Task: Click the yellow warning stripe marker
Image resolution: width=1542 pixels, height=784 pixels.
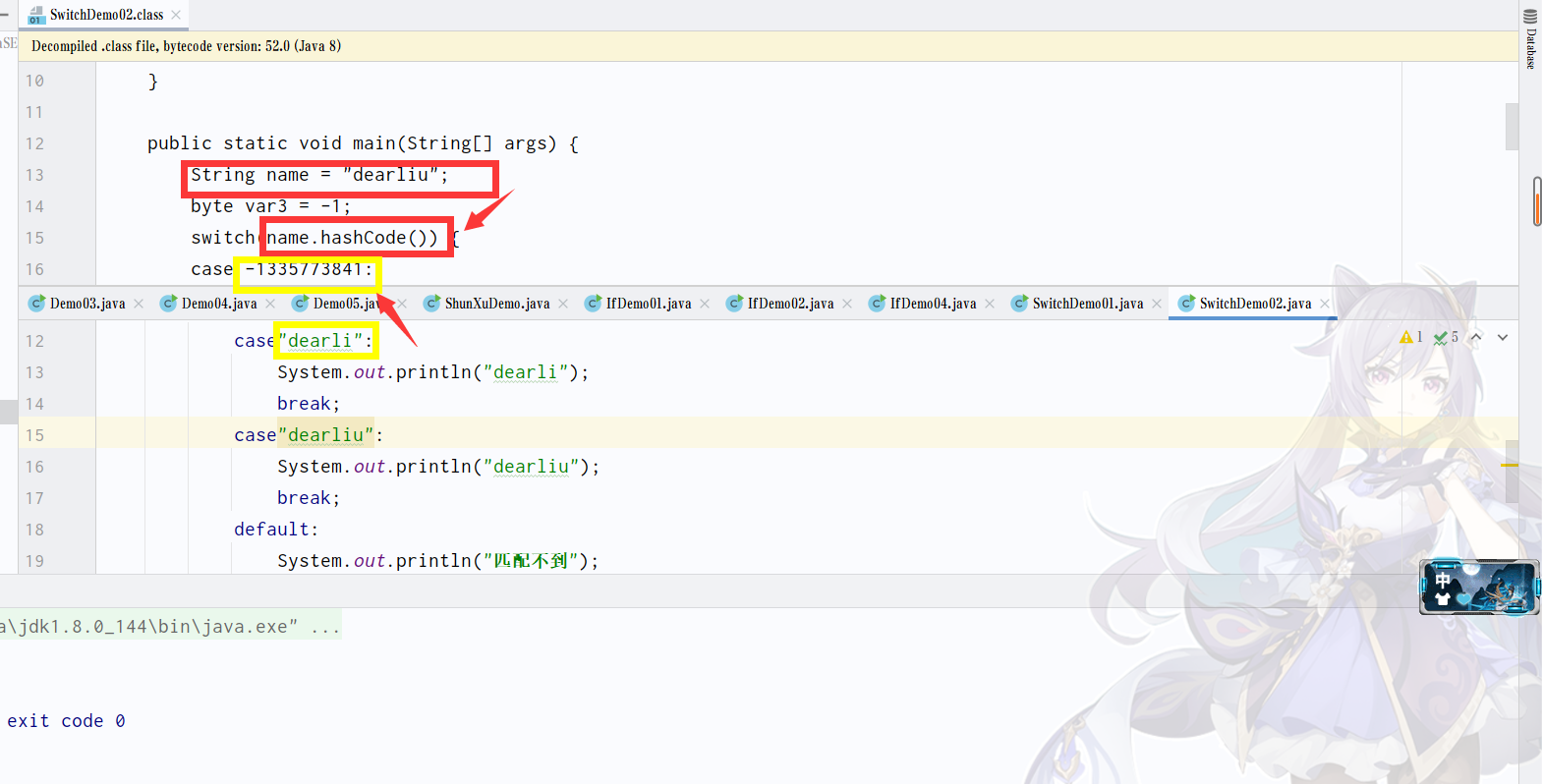Action: (1510, 465)
